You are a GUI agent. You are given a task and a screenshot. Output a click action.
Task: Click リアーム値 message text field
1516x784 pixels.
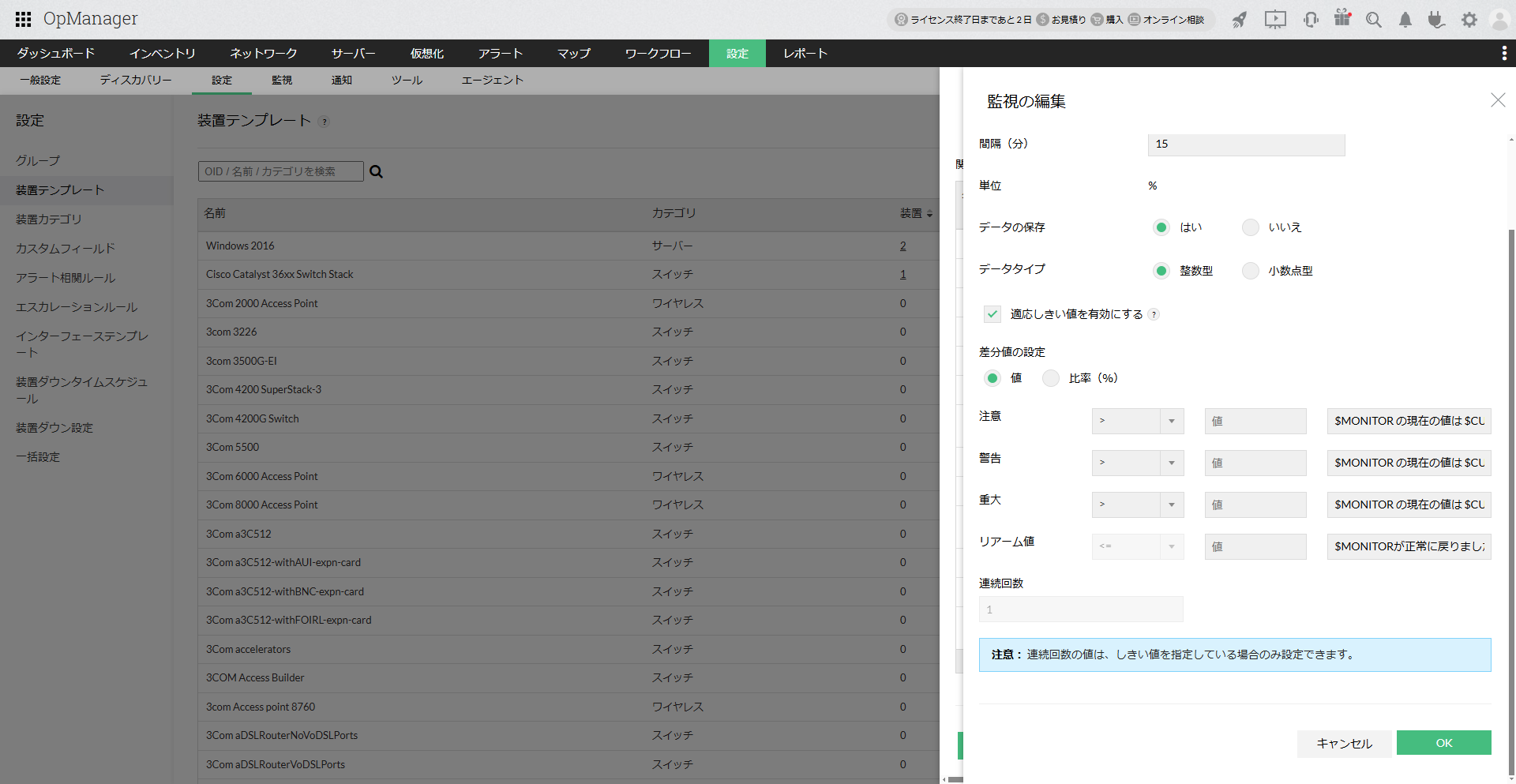pyautogui.click(x=1409, y=546)
